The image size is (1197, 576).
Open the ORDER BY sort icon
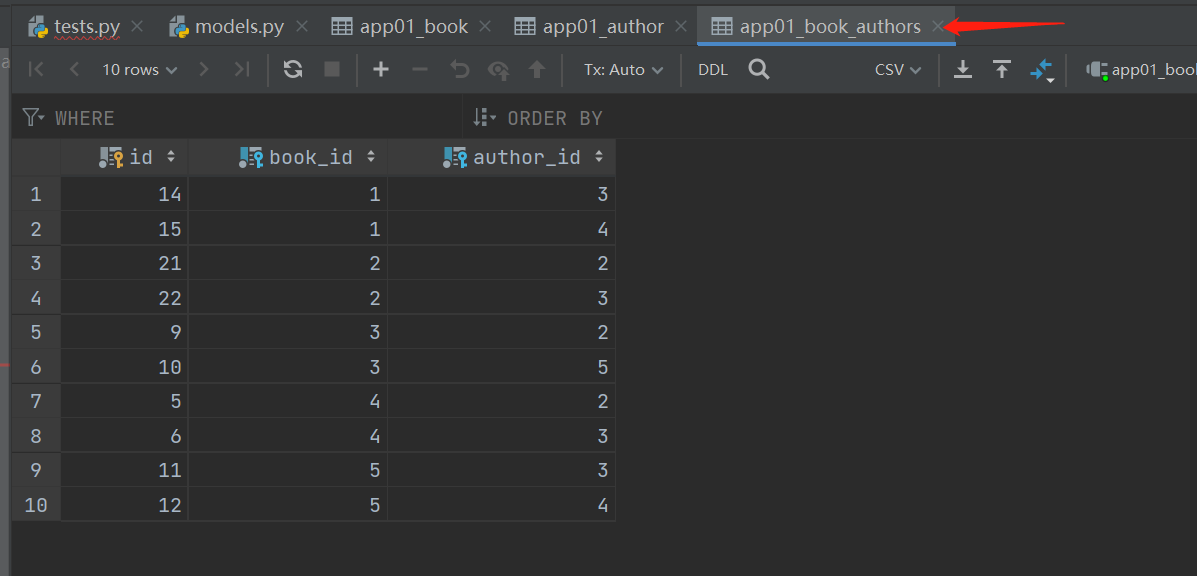click(x=484, y=117)
